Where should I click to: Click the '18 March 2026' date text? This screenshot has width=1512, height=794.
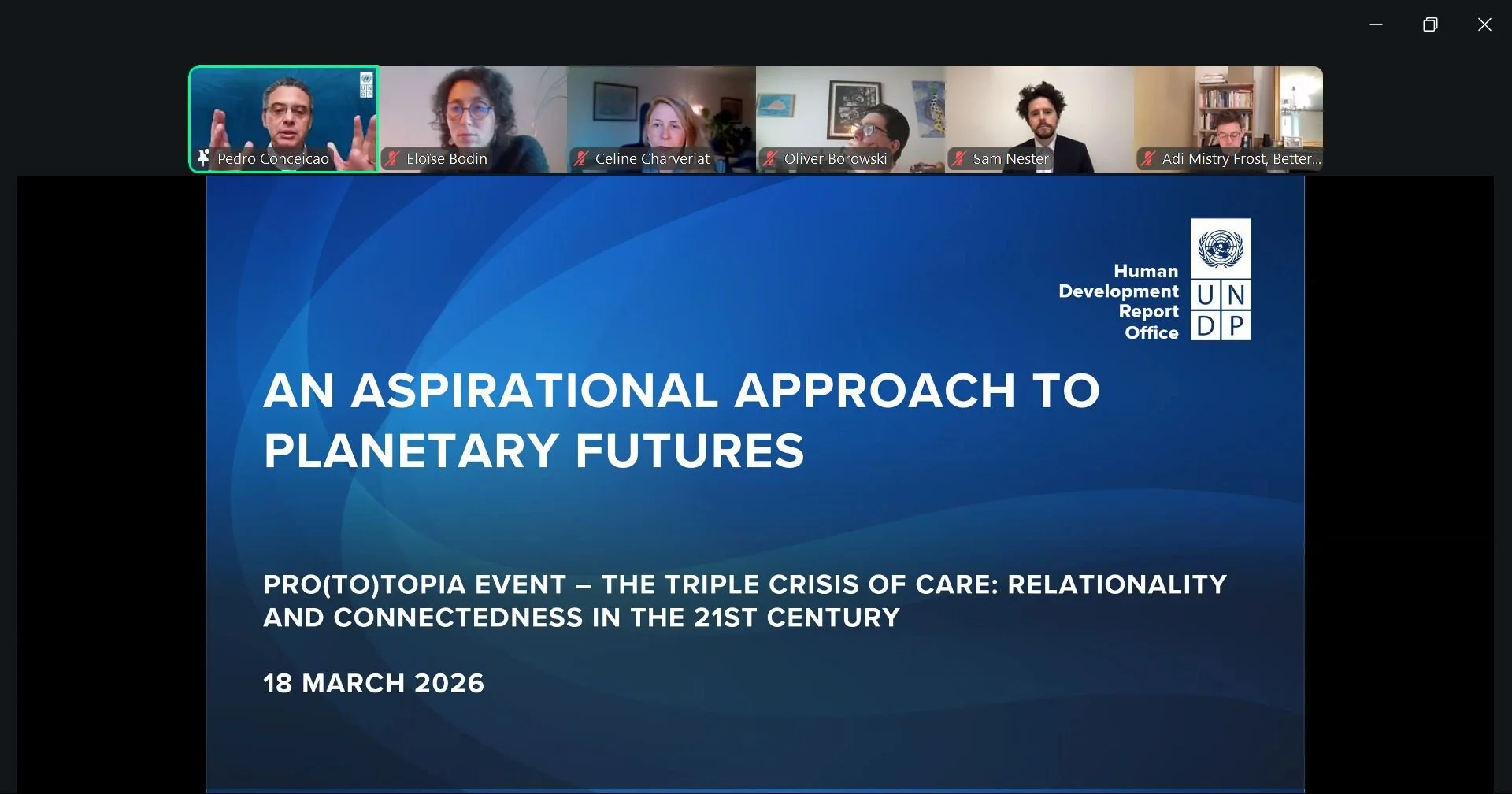(x=373, y=683)
